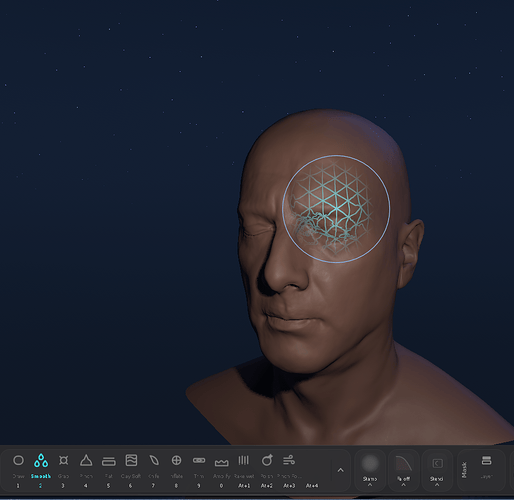Select the Grab brush tool
This screenshot has height=500, width=514.
(x=63, y=461)
